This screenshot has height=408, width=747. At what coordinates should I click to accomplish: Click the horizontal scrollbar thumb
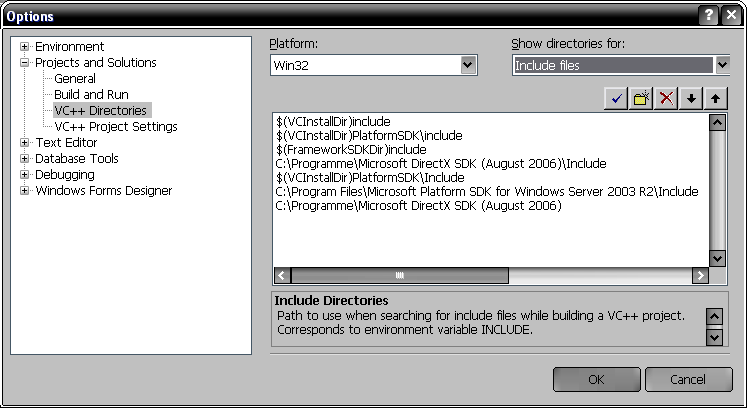[400, 275]
